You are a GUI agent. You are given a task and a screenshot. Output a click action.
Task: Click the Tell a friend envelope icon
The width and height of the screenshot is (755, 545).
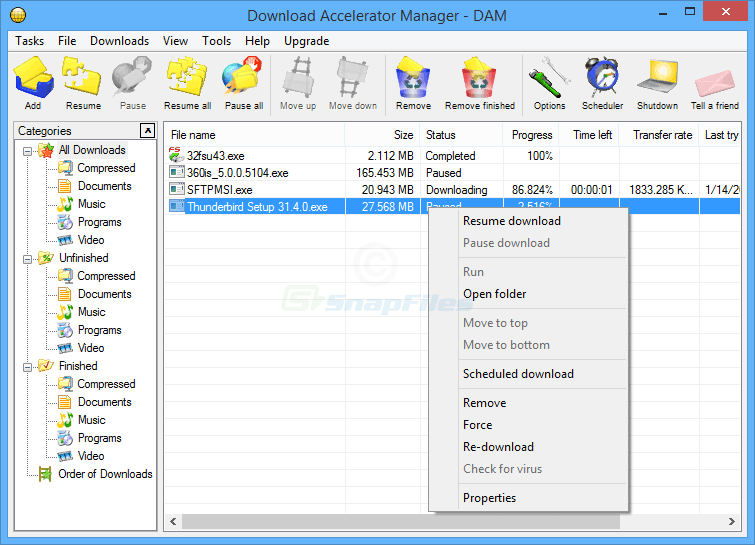(715, 83)
